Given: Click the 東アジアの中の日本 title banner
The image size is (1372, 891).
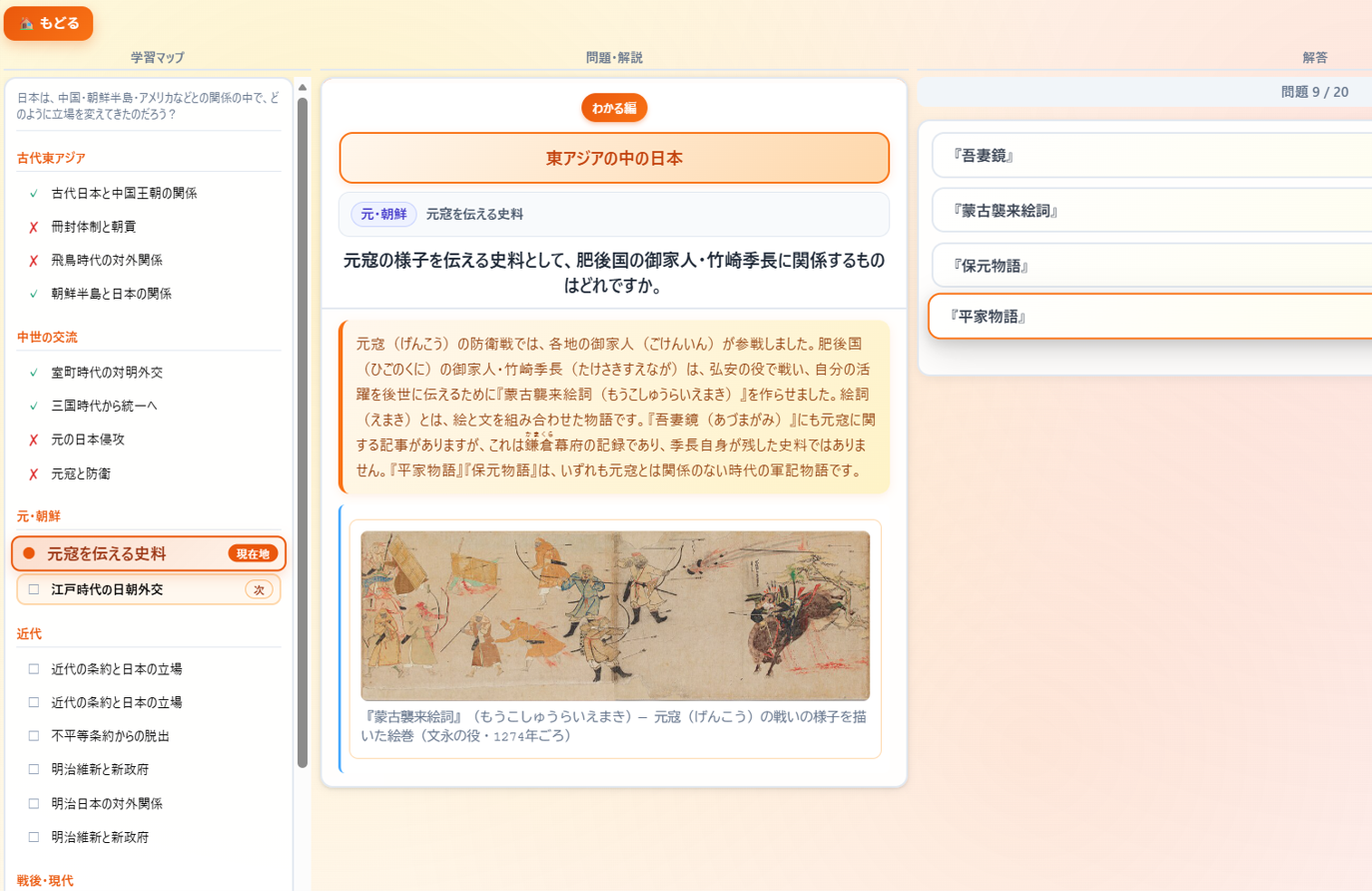Looking at the screenshot, I should (x=614, y=158).
